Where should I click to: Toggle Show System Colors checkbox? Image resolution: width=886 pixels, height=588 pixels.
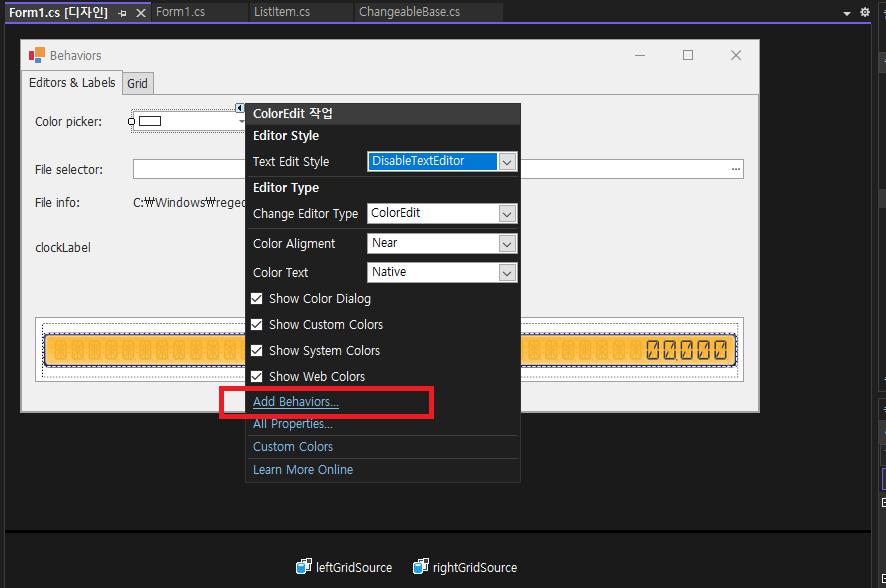click(257, 351)
